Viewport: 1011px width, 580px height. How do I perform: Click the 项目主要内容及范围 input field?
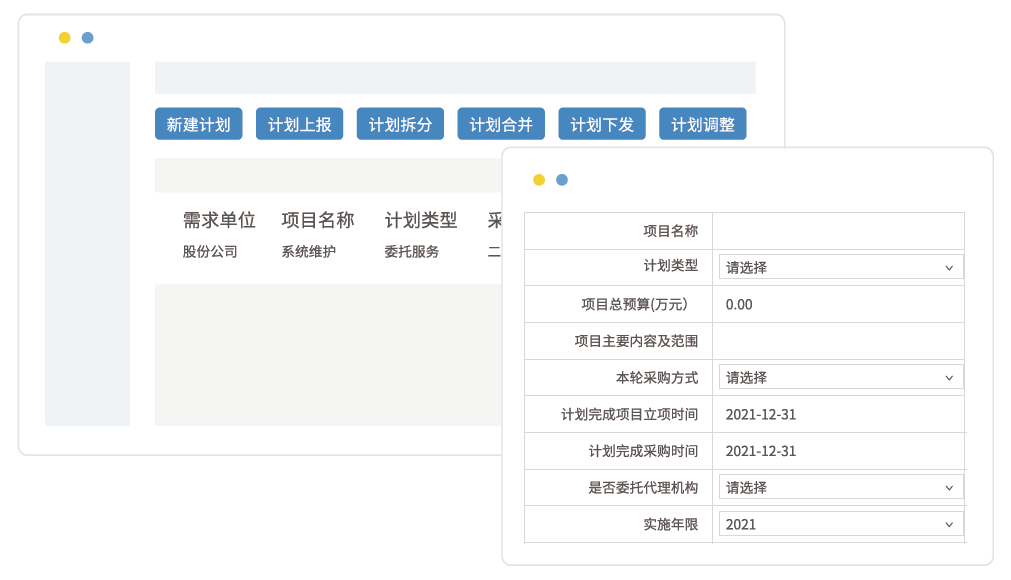838,341
